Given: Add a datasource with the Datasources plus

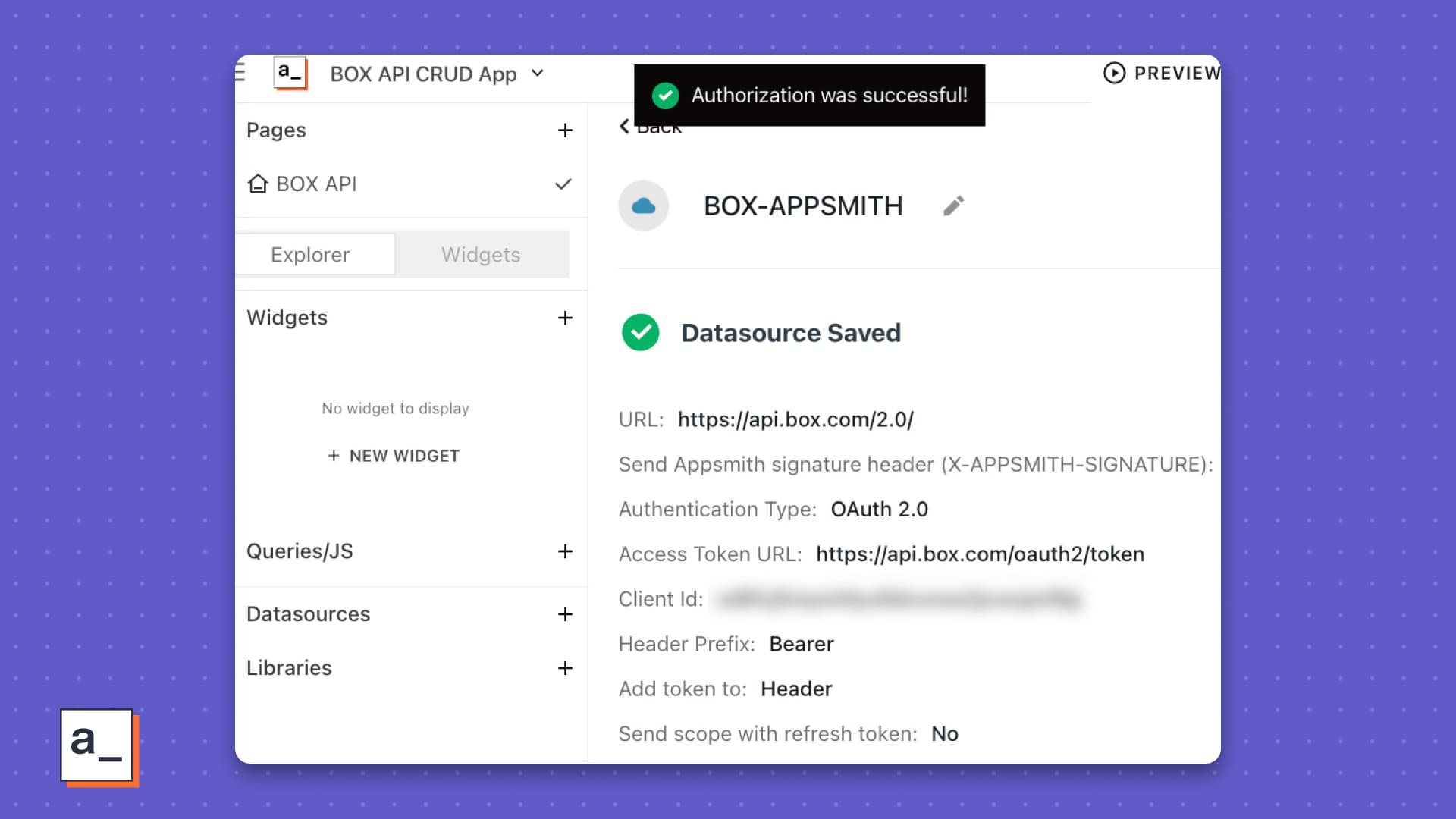Looking at the screenshot, I should (x=565, y=614).
